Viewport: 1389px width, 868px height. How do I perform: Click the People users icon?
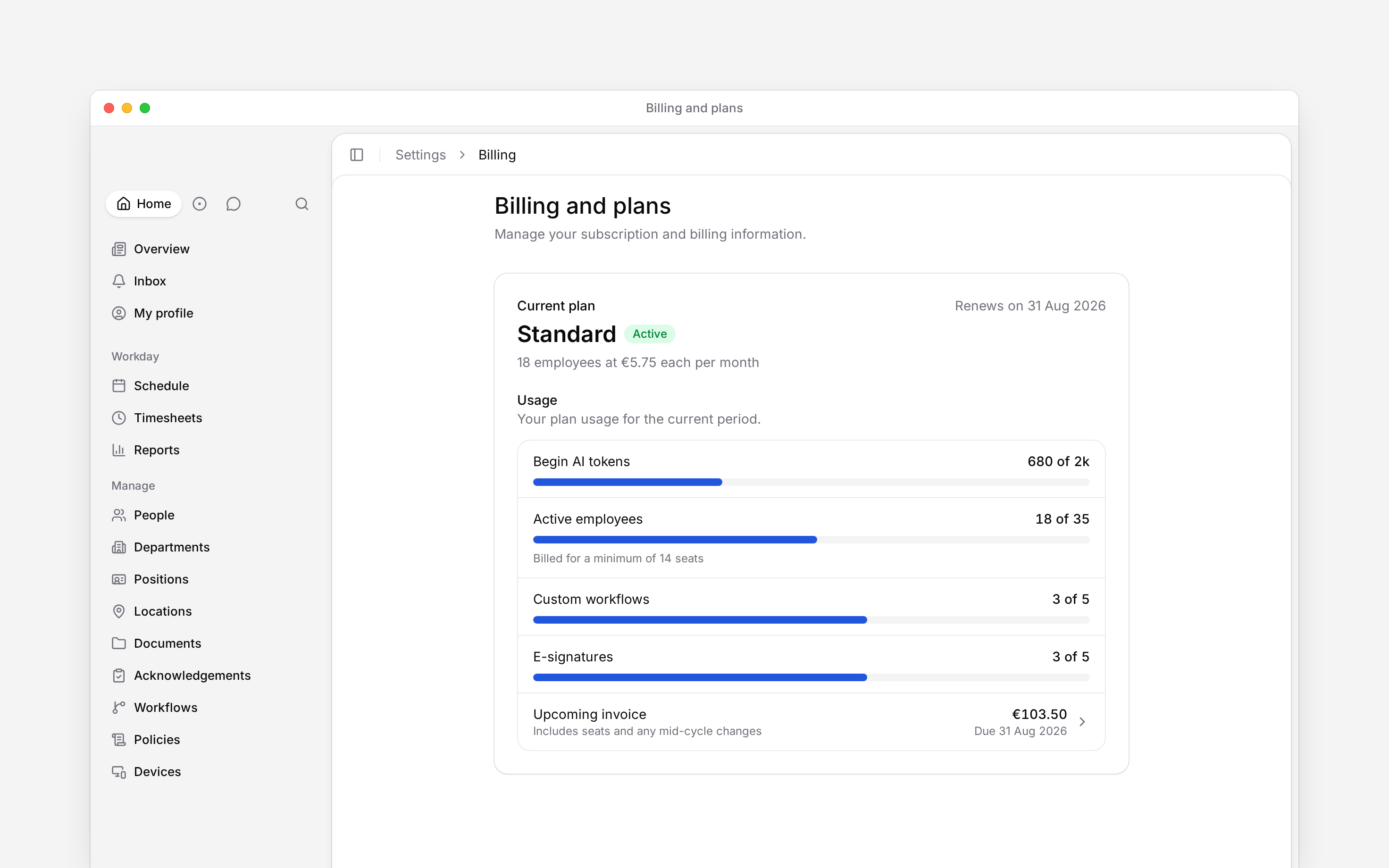pos(119,515)
